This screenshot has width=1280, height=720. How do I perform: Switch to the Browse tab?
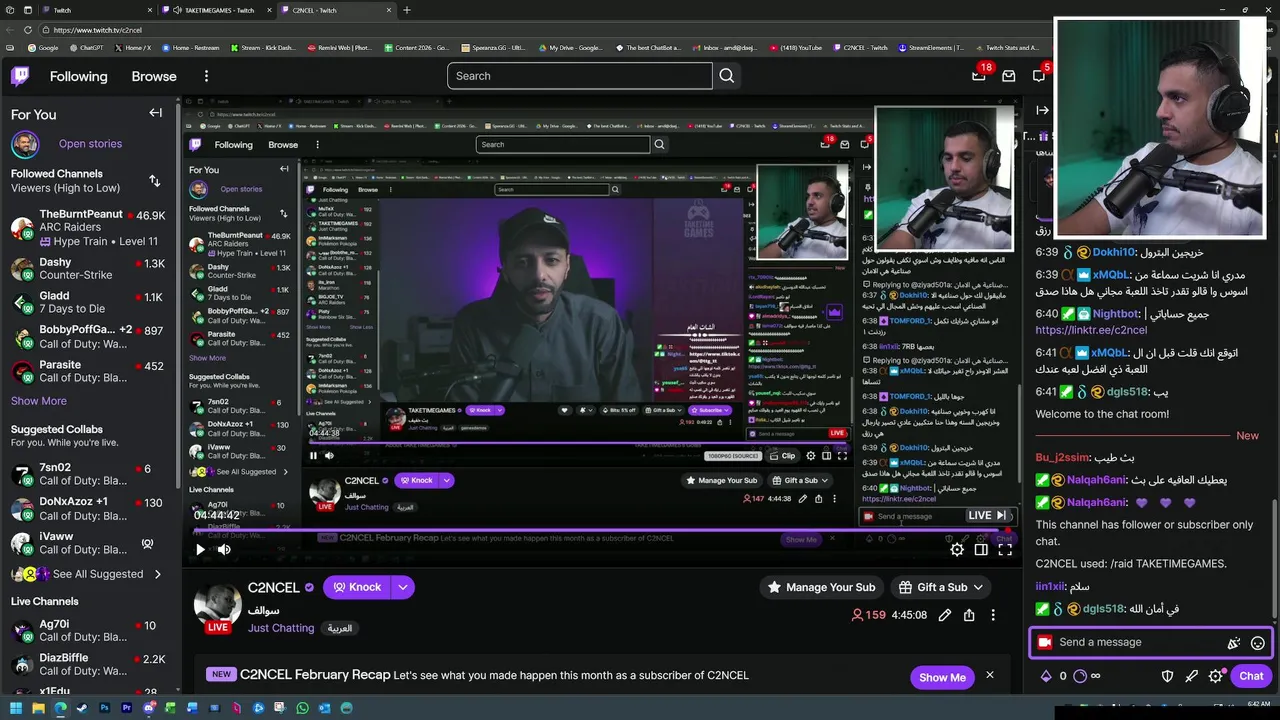pyautogui.click(x=154, y=76)
